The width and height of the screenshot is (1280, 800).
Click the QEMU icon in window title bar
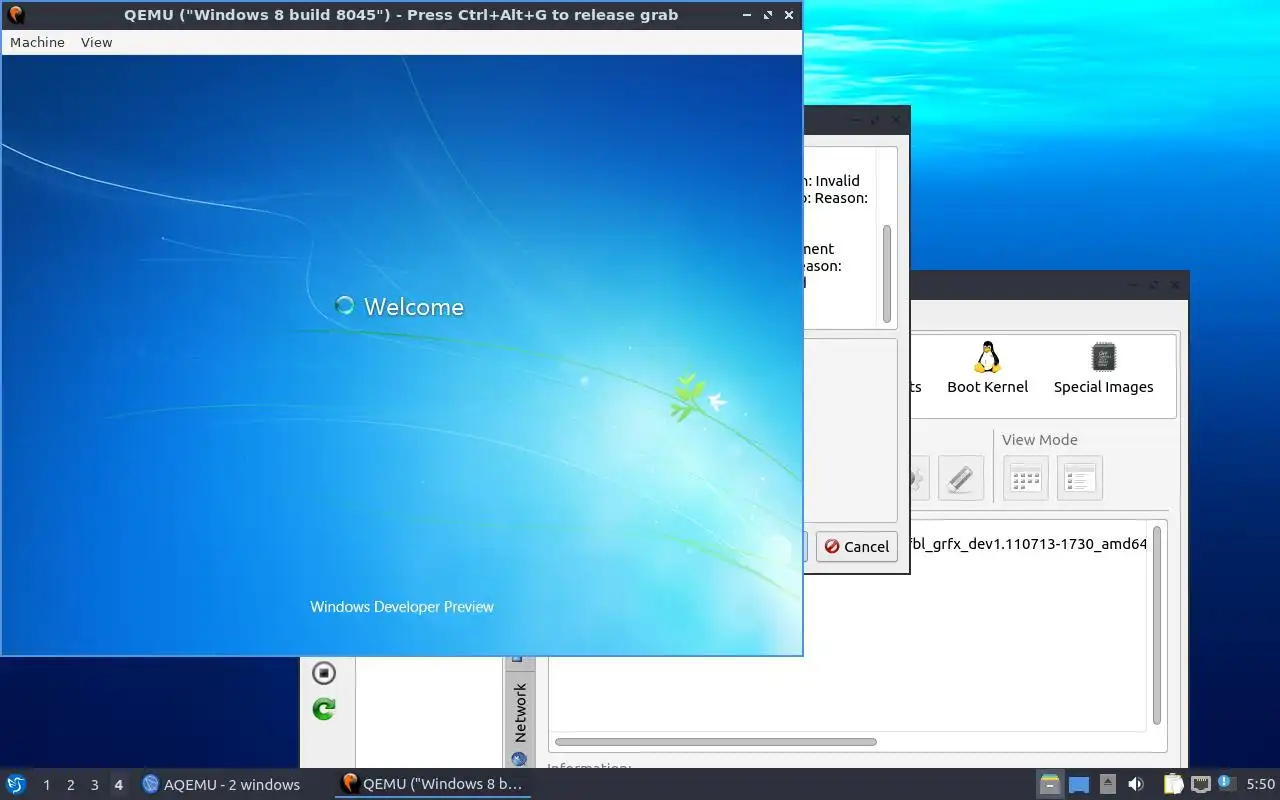pyautogui.click(x=15, y=15)
